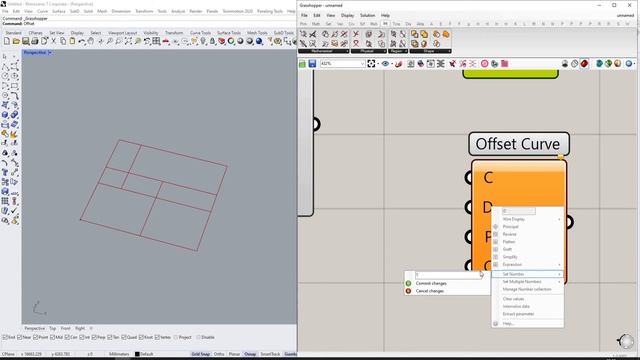Click the number input field in Set Number popup
The height and width of the screenshot is (360, 640).
pos(448,275)
